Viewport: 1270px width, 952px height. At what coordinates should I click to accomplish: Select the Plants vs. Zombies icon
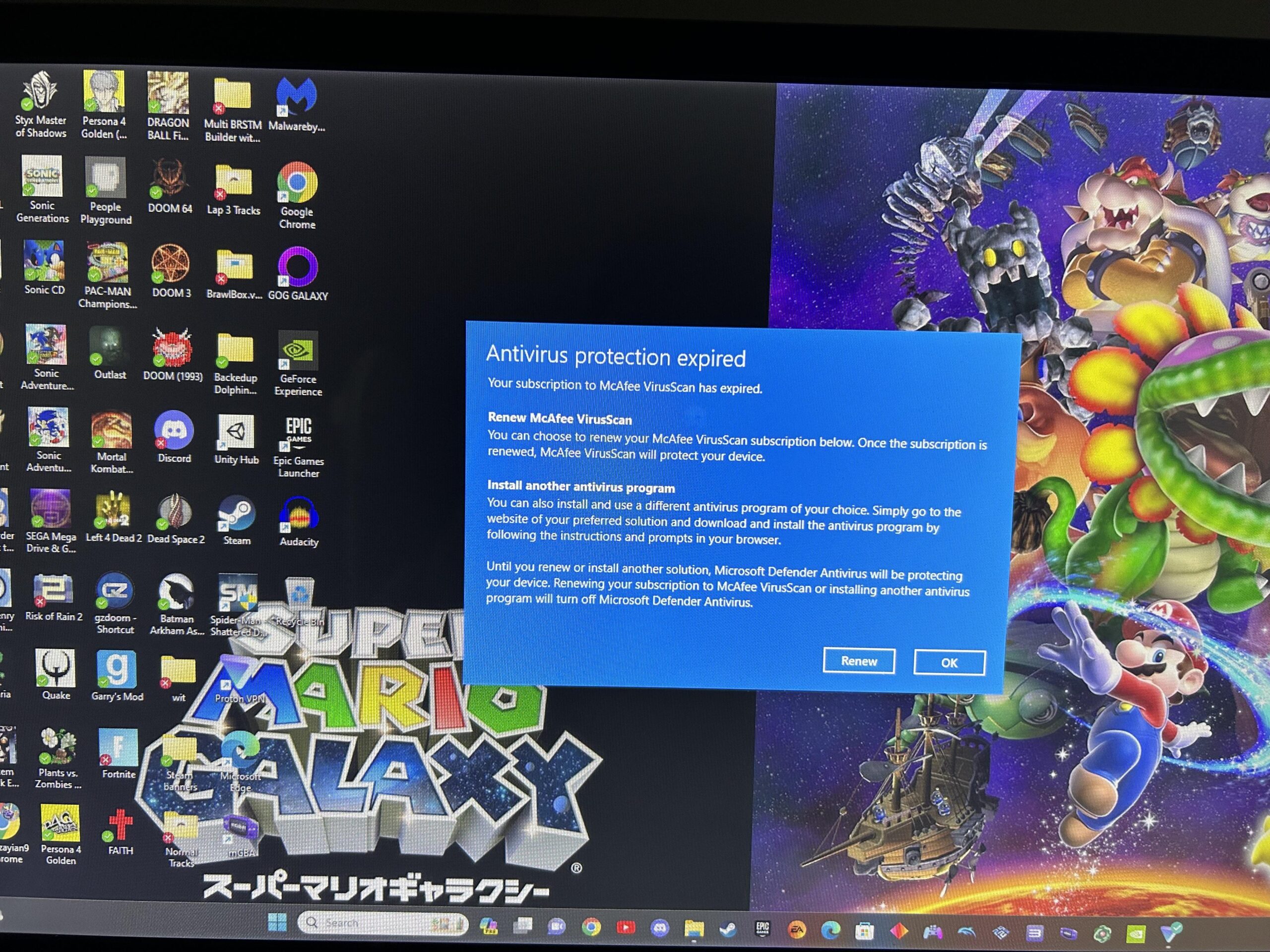[x=58, y=759]
